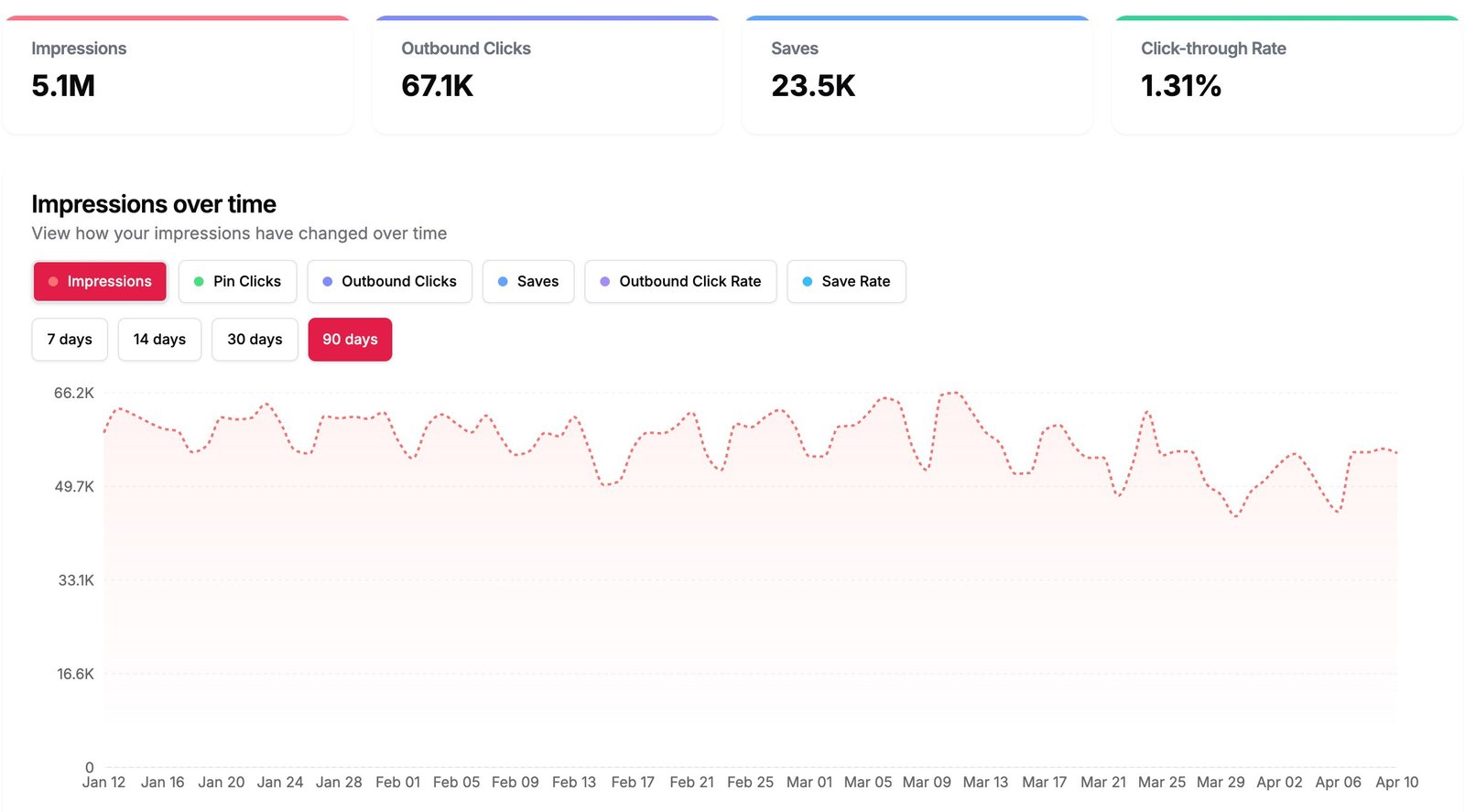The height and width of the screenshot is (812, 1465).
Task: Set the time range to 7 days
Action: click(70, 340)
